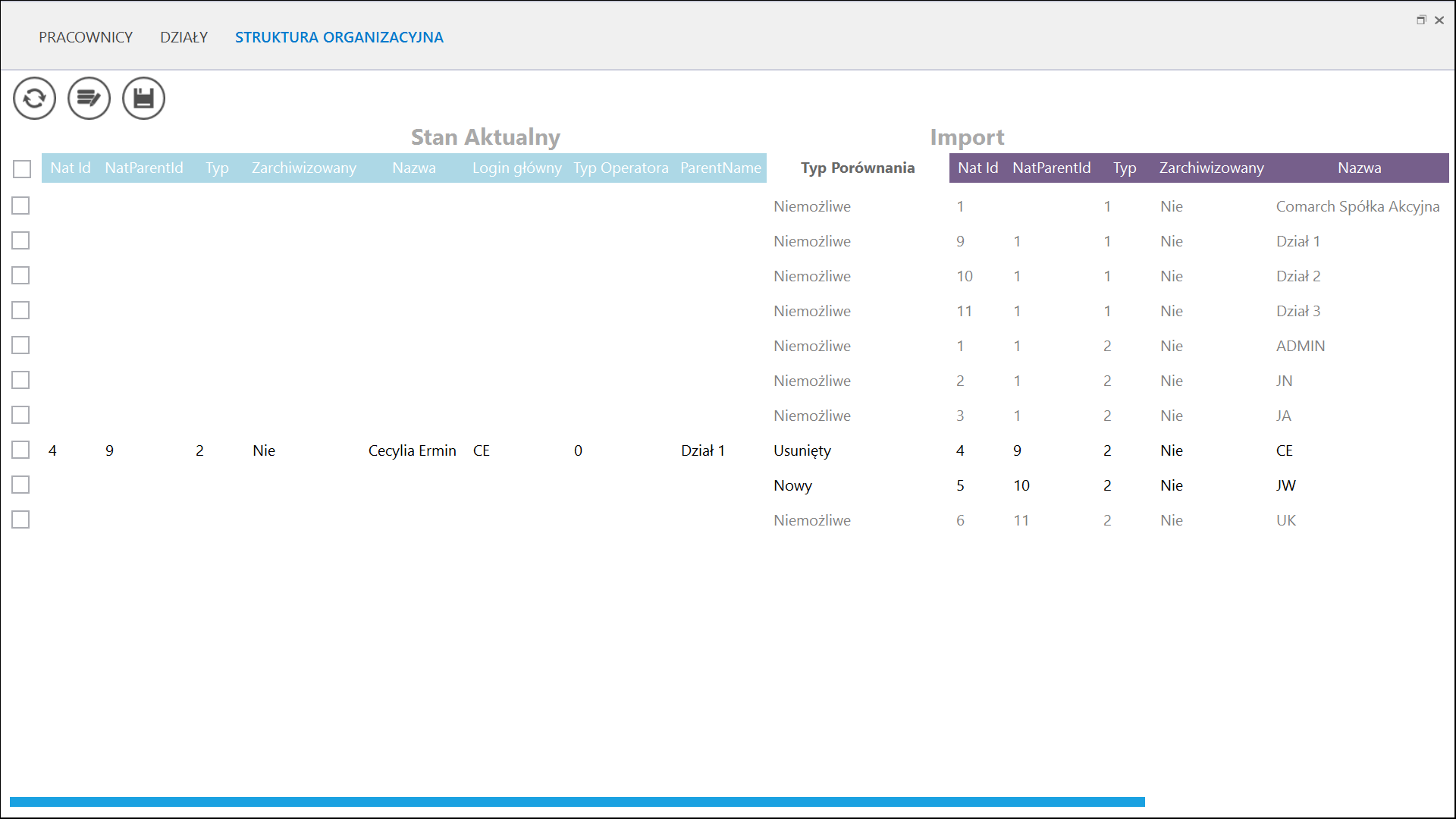Check the box for JN row
The image size is (1456, 819).
[x=20, y=380]
